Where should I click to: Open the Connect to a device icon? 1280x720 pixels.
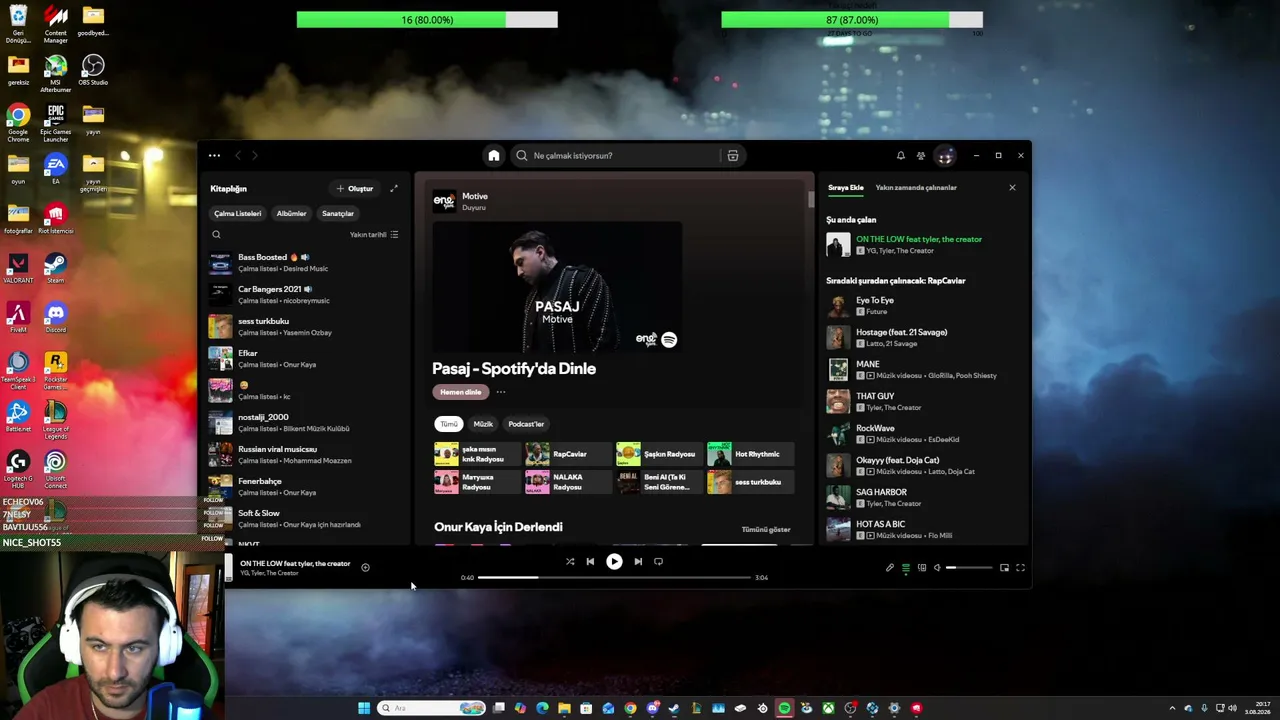tap(922, 568)
